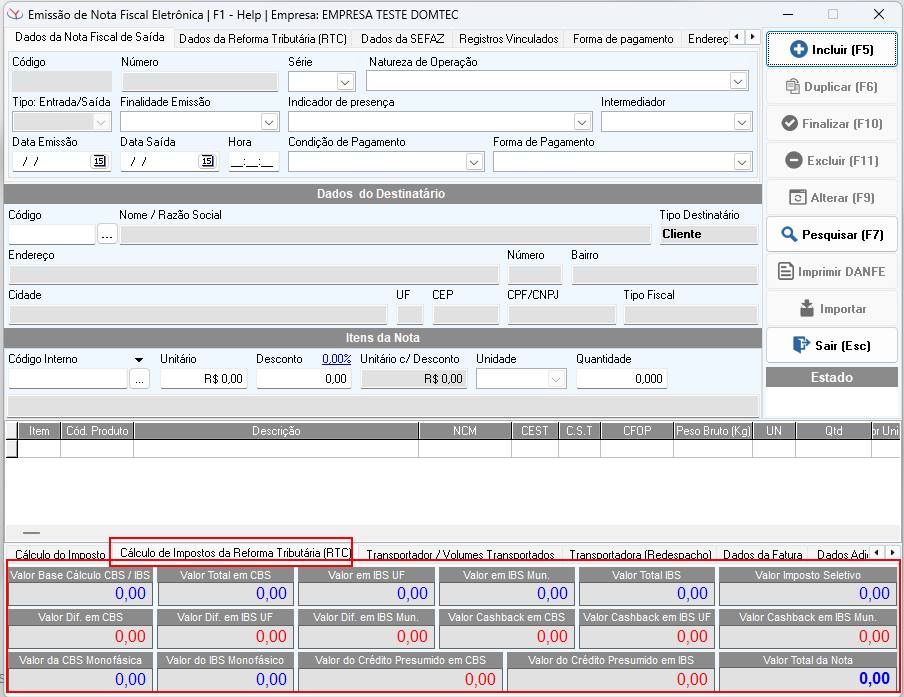Open the Indicador de presença dropdown
The image size is (904, 697).
coord(583,122)
